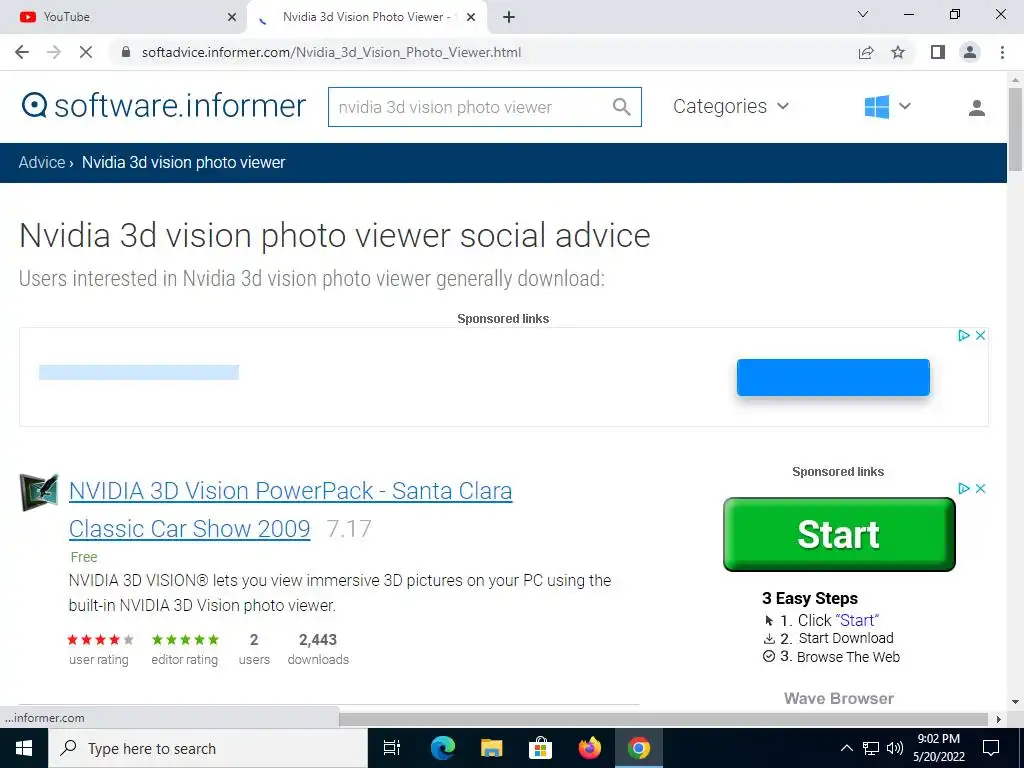
Task: Click the "Nvidia 3d vision photo viewer" breadcrumb text
Action: coord(184,163)
